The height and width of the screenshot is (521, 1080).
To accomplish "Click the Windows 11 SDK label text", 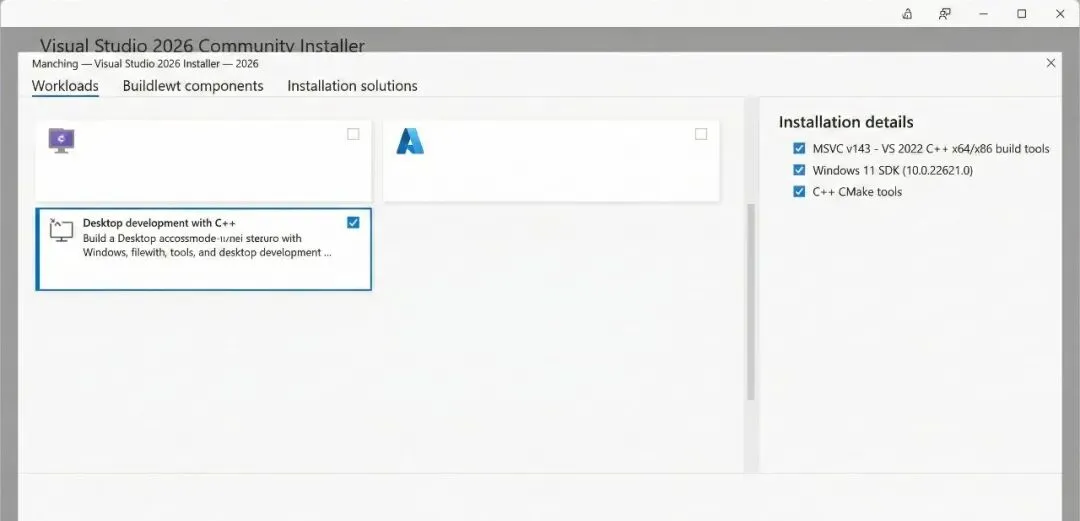I will (893, 171).
